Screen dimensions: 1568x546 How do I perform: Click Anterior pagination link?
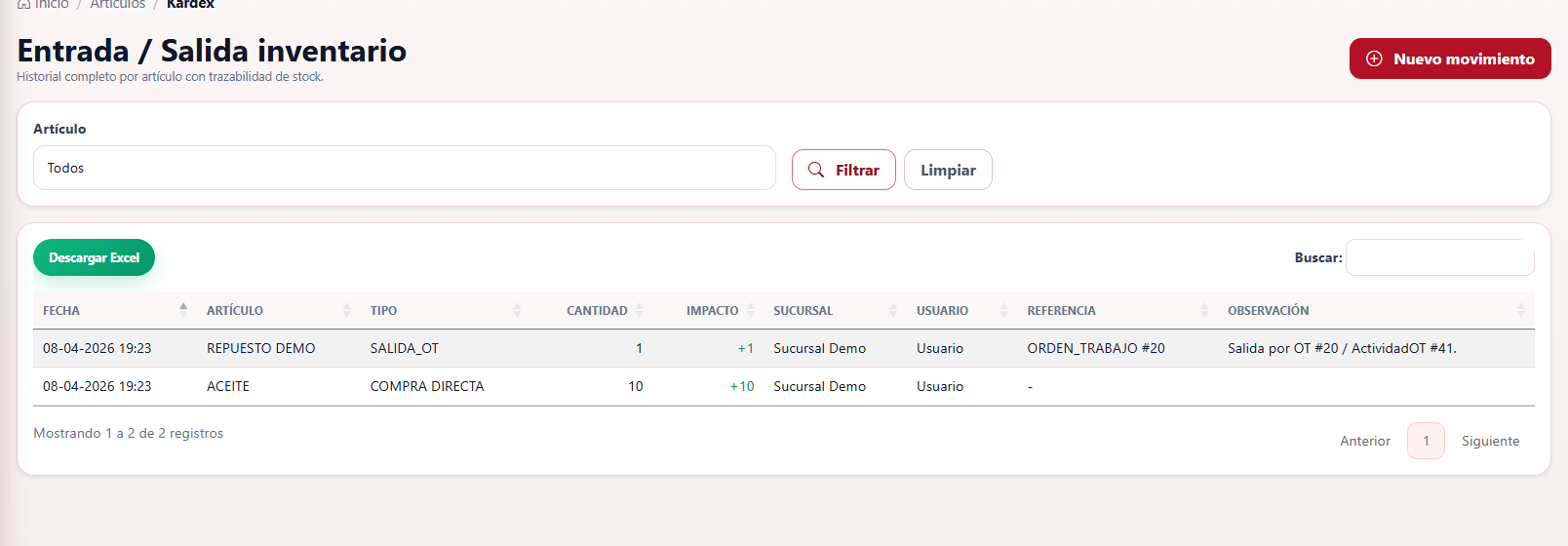[x=1365, y=441]
